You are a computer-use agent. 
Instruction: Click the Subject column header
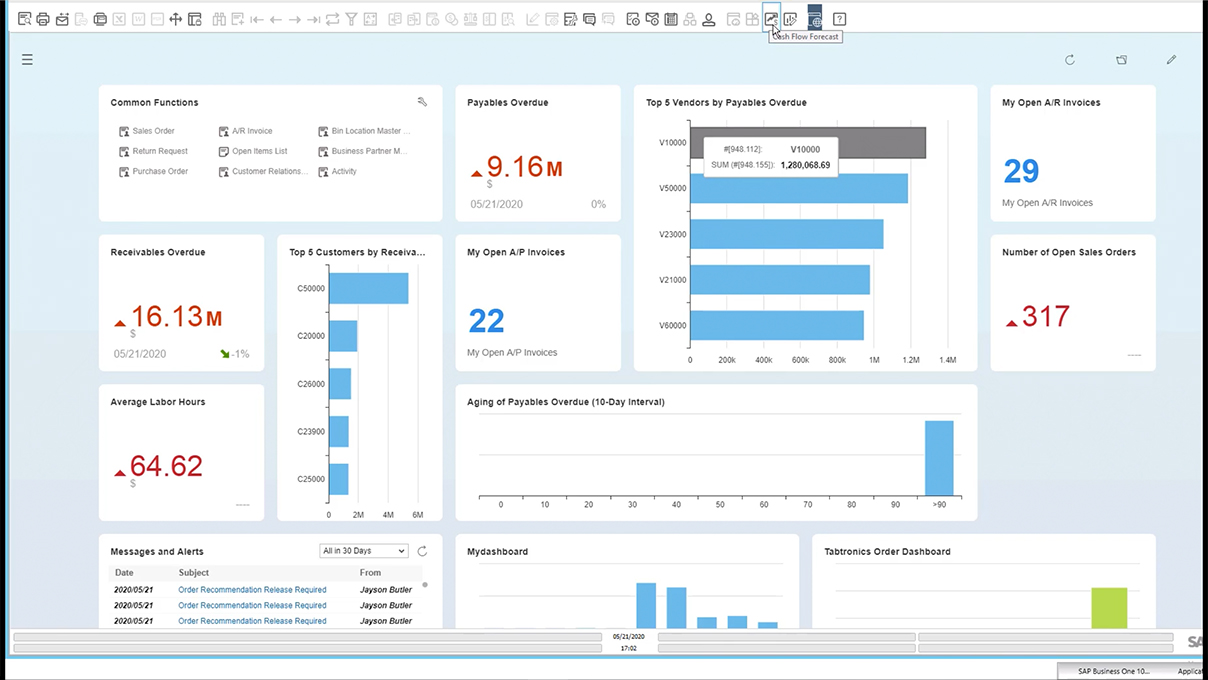[x=194, y=573]
